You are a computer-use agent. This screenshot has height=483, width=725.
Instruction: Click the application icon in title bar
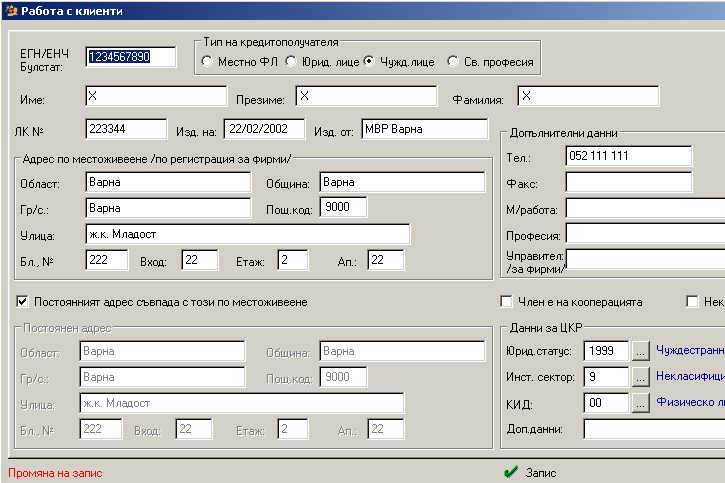click(x=12, y=10)
